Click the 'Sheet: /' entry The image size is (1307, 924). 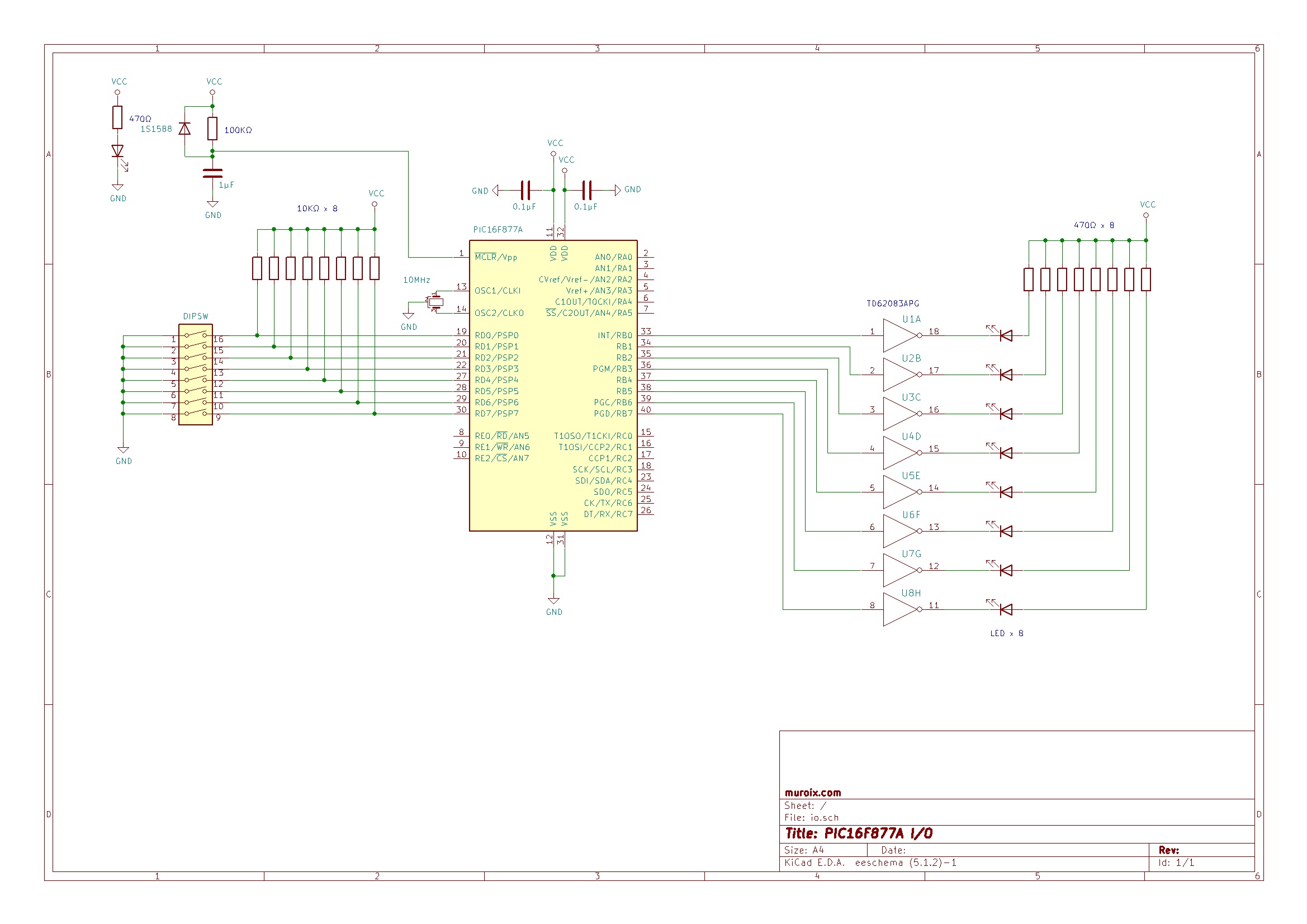(805, 805)
